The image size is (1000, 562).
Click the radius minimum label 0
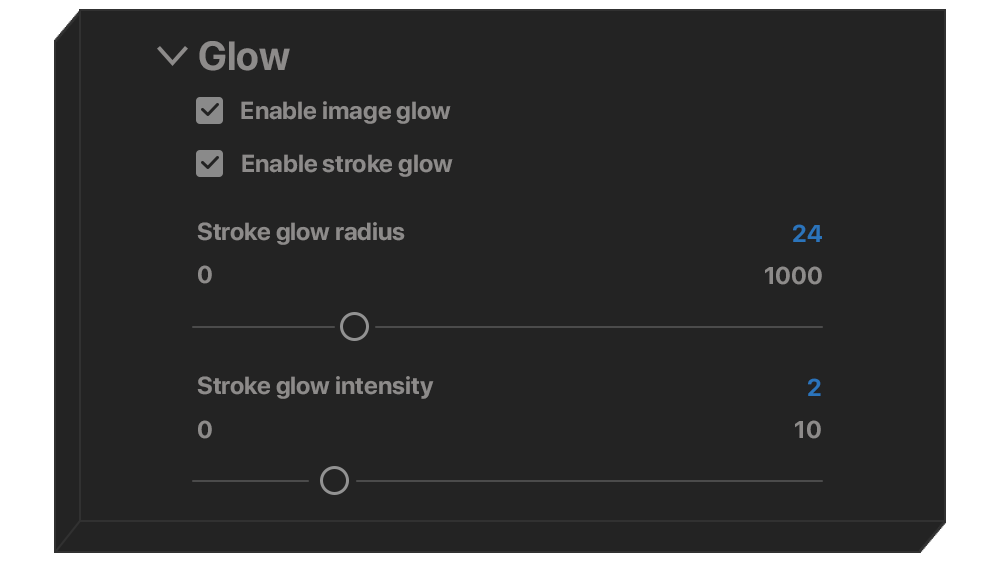pos(205,276)
